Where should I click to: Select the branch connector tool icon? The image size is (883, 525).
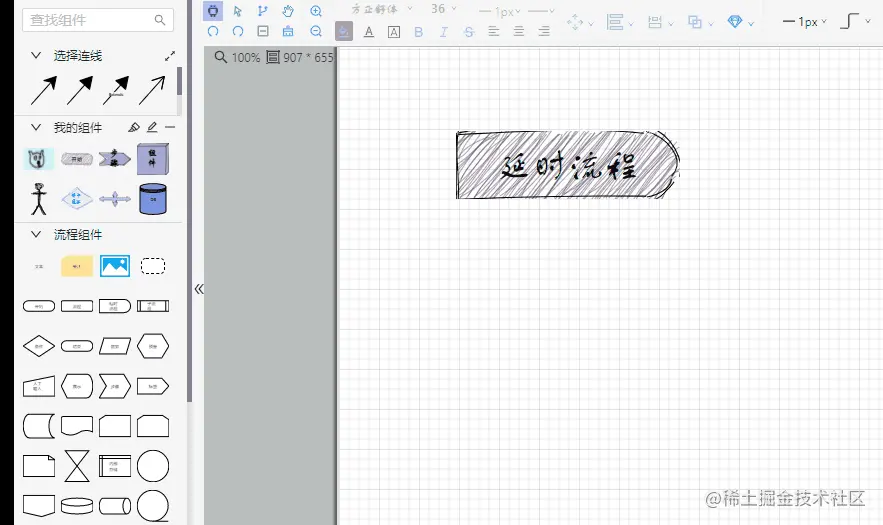262,11
